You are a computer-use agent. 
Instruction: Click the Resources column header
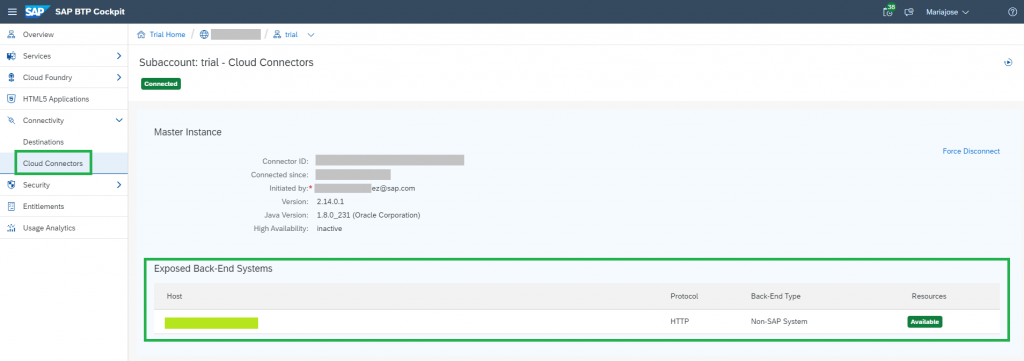[929, 296]
